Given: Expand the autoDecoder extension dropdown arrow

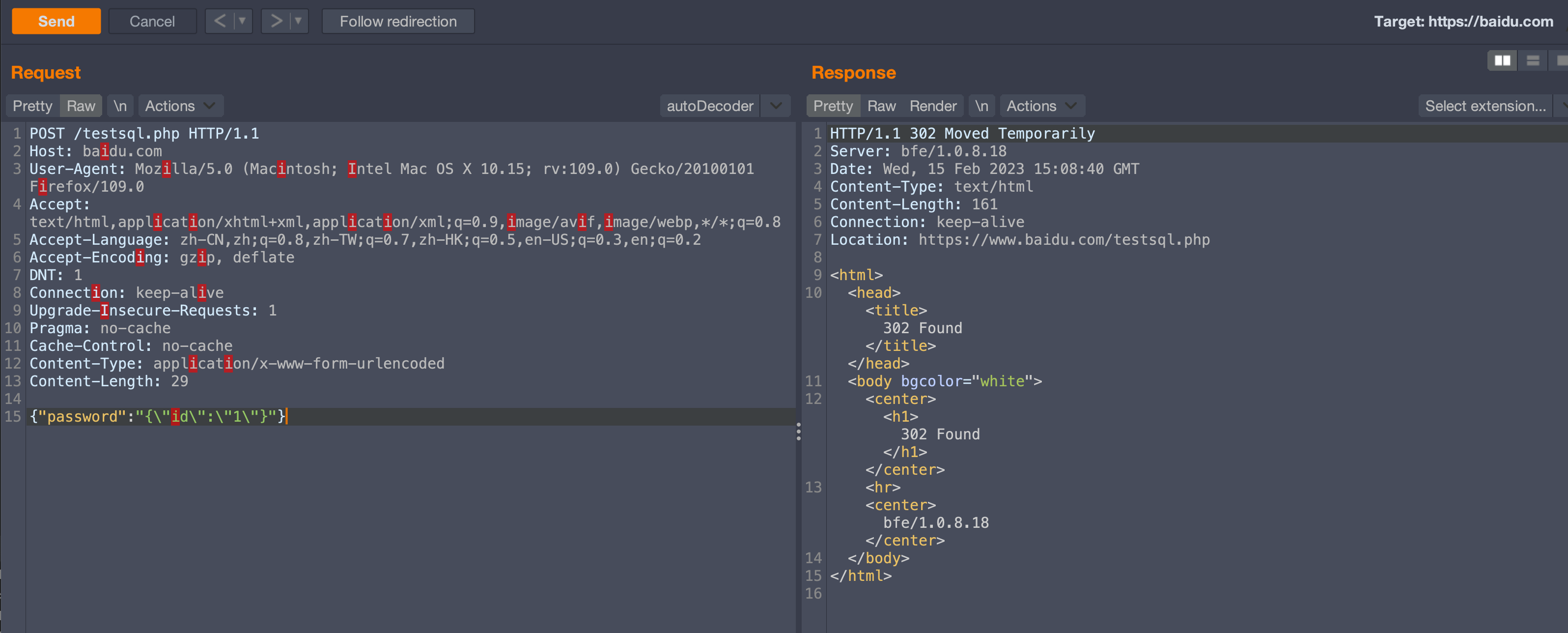Looking at the screenshot, I should (x=776, y=106).
